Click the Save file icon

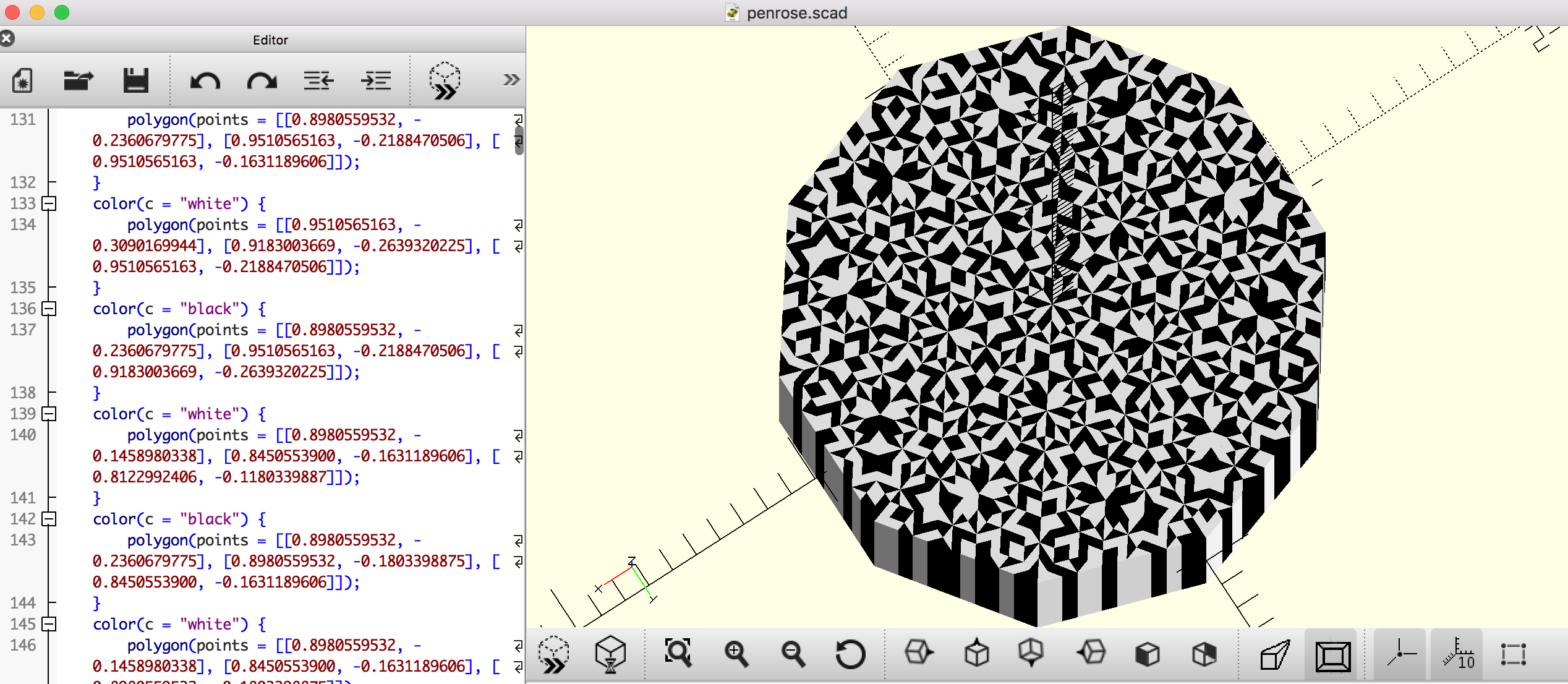[135, 80]
